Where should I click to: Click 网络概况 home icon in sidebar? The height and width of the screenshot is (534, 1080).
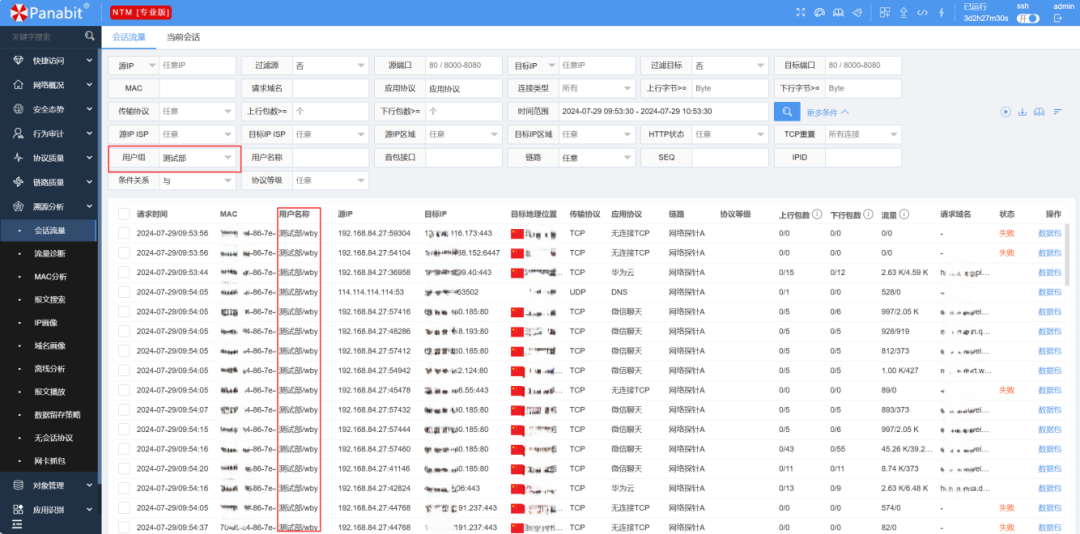[19, 85]
